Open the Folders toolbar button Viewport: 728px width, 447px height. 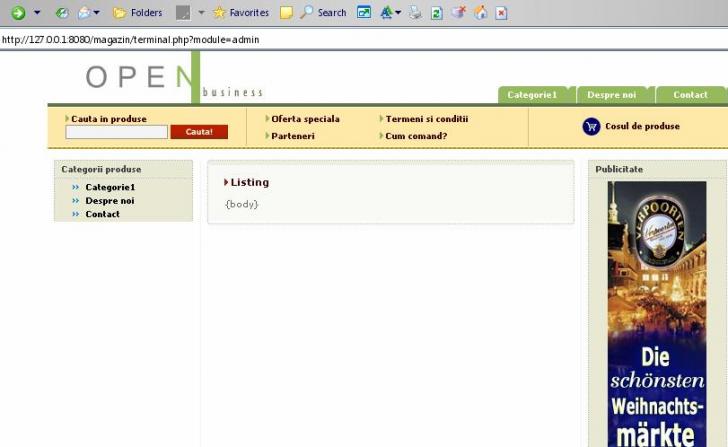click(x=137, y=13)
